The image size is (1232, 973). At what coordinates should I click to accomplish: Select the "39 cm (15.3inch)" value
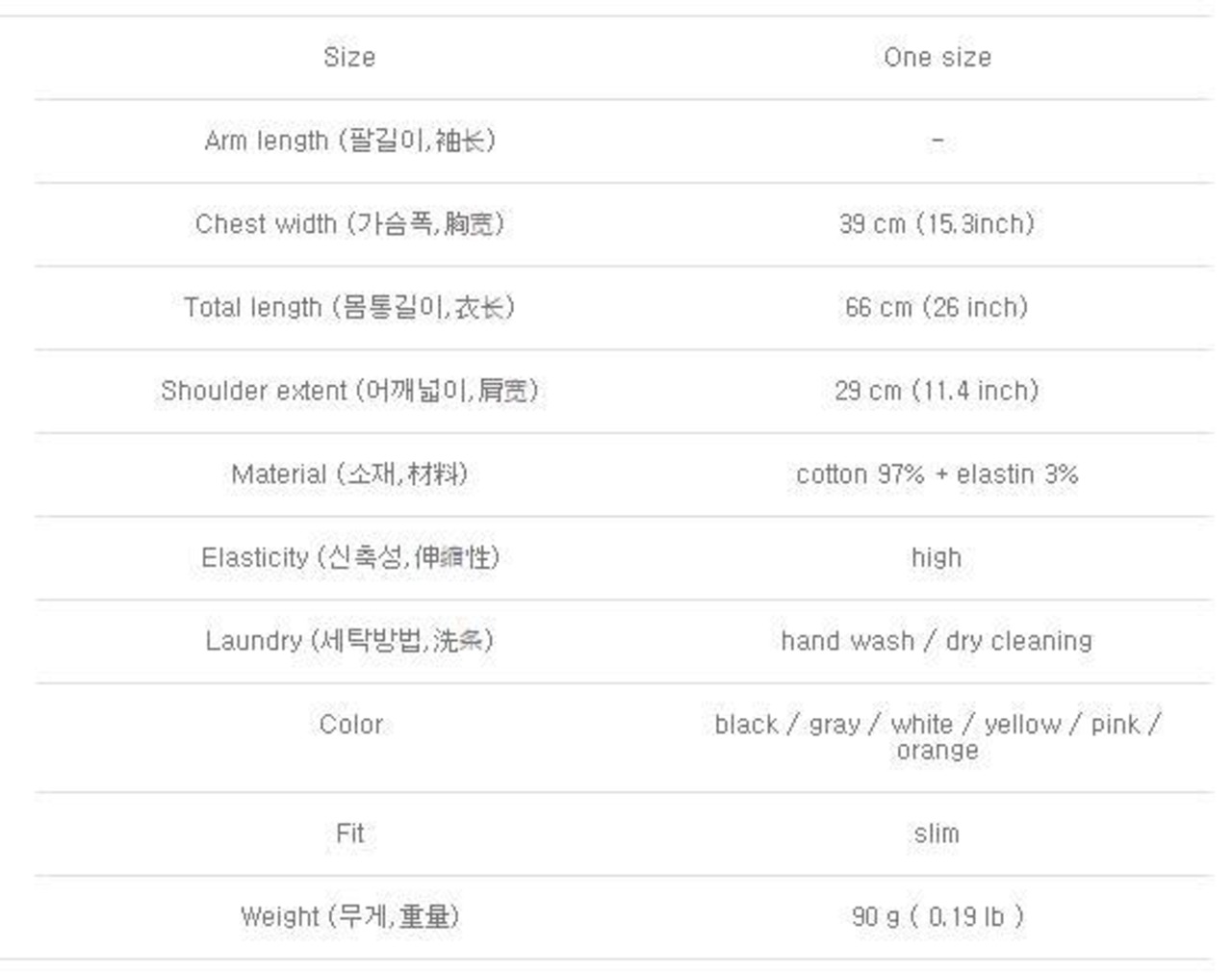(x=937, y=224)
